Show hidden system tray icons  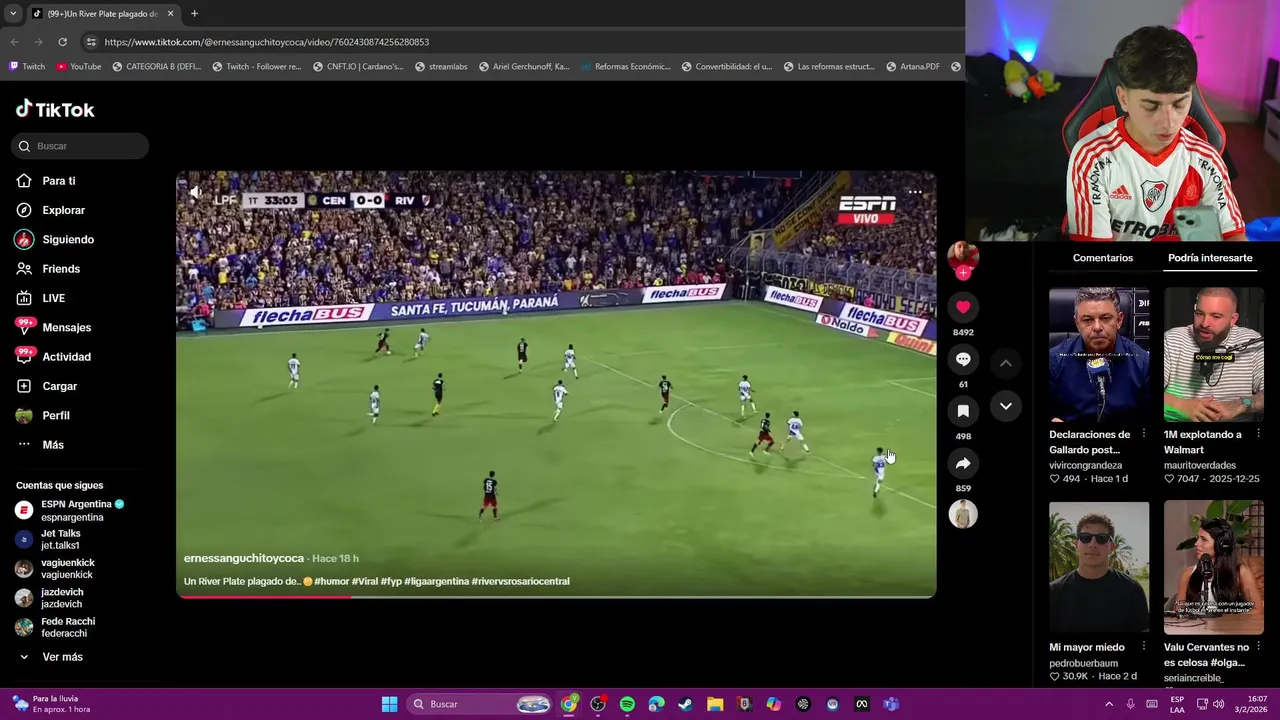pos(1108,704)
